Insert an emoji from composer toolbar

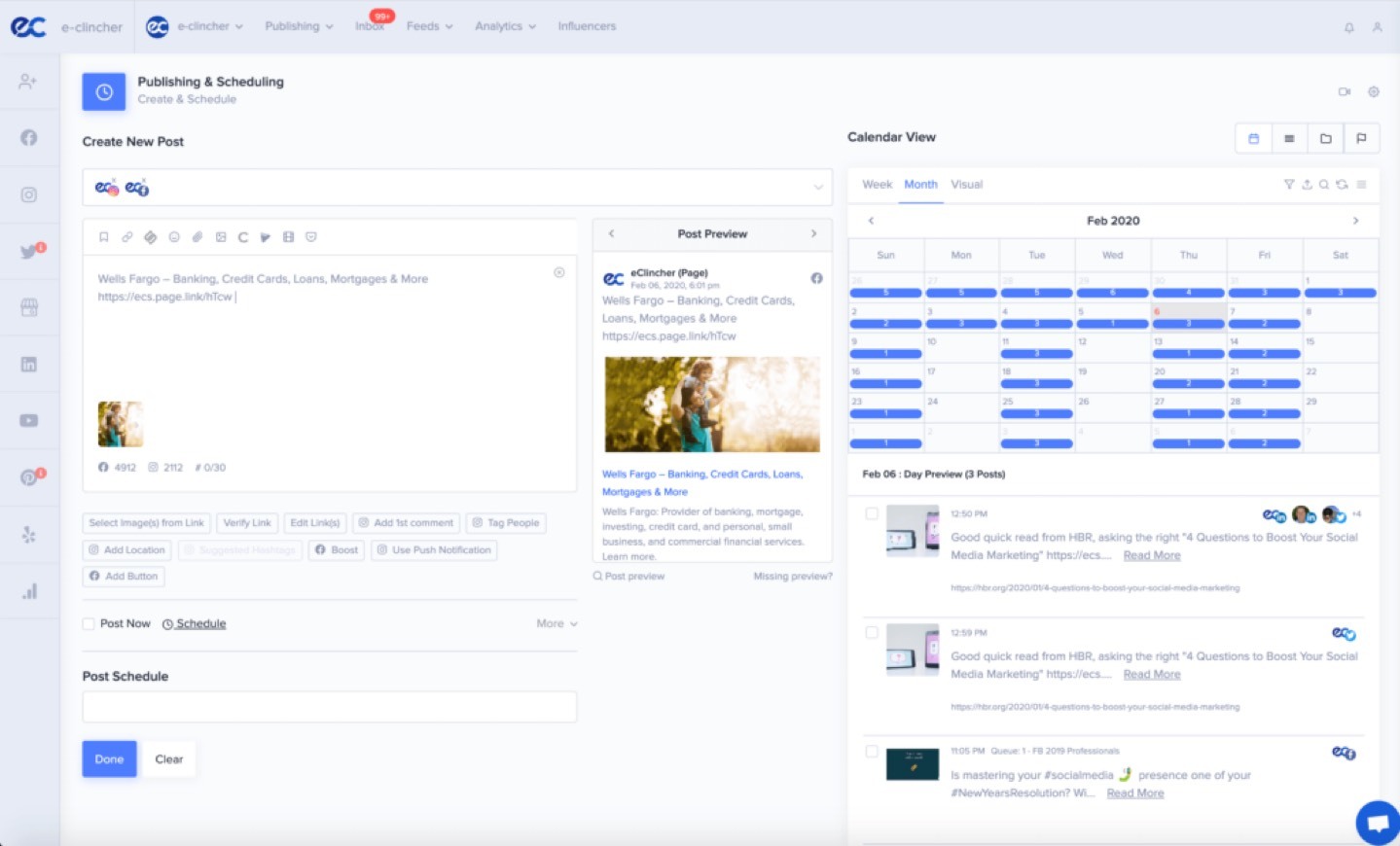(x=174, y=237)
